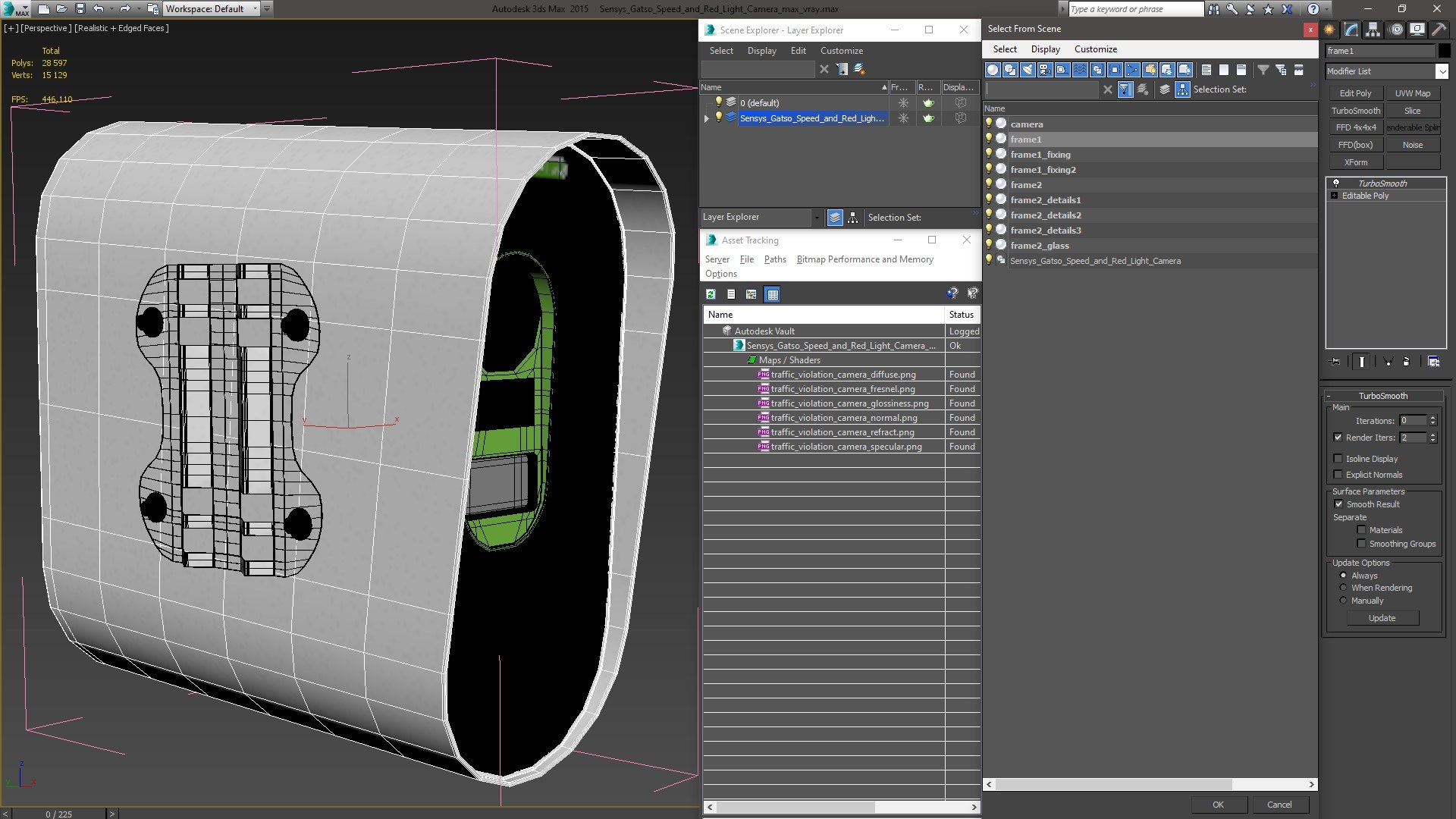This screenshot has width=1456, height=819.
Task: Toggle Display Geometry filter icon
Action: pyautogui.click(x=993, y=70)
